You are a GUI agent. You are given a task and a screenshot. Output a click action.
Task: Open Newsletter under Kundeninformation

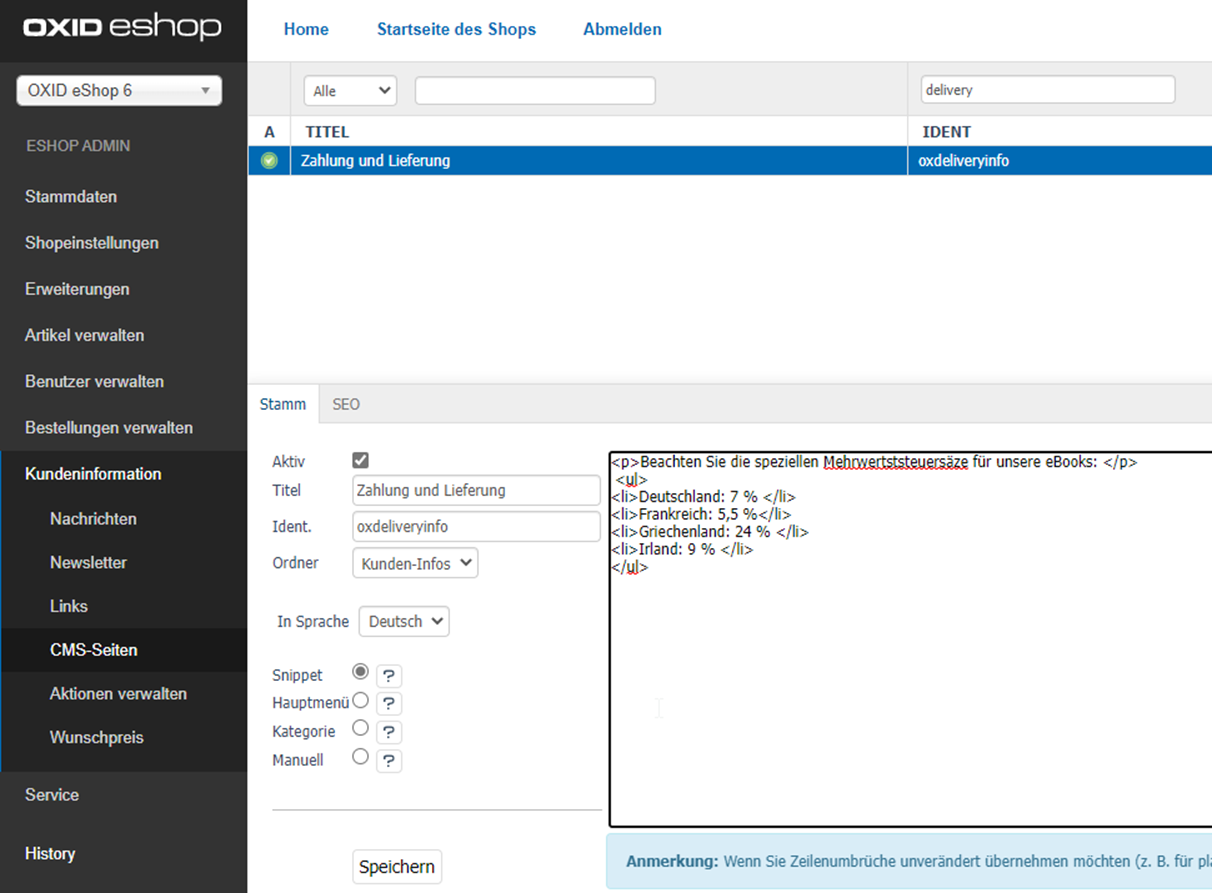89,563
